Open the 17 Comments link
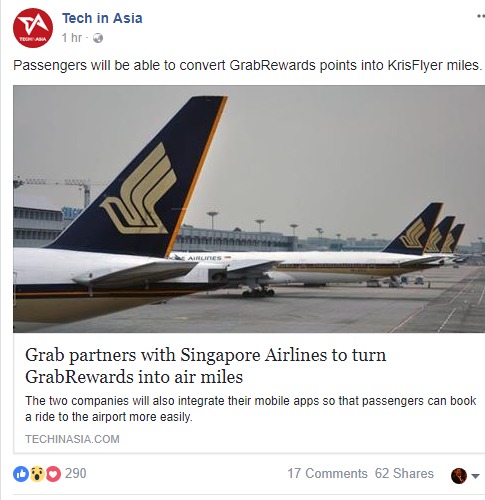 327,474
